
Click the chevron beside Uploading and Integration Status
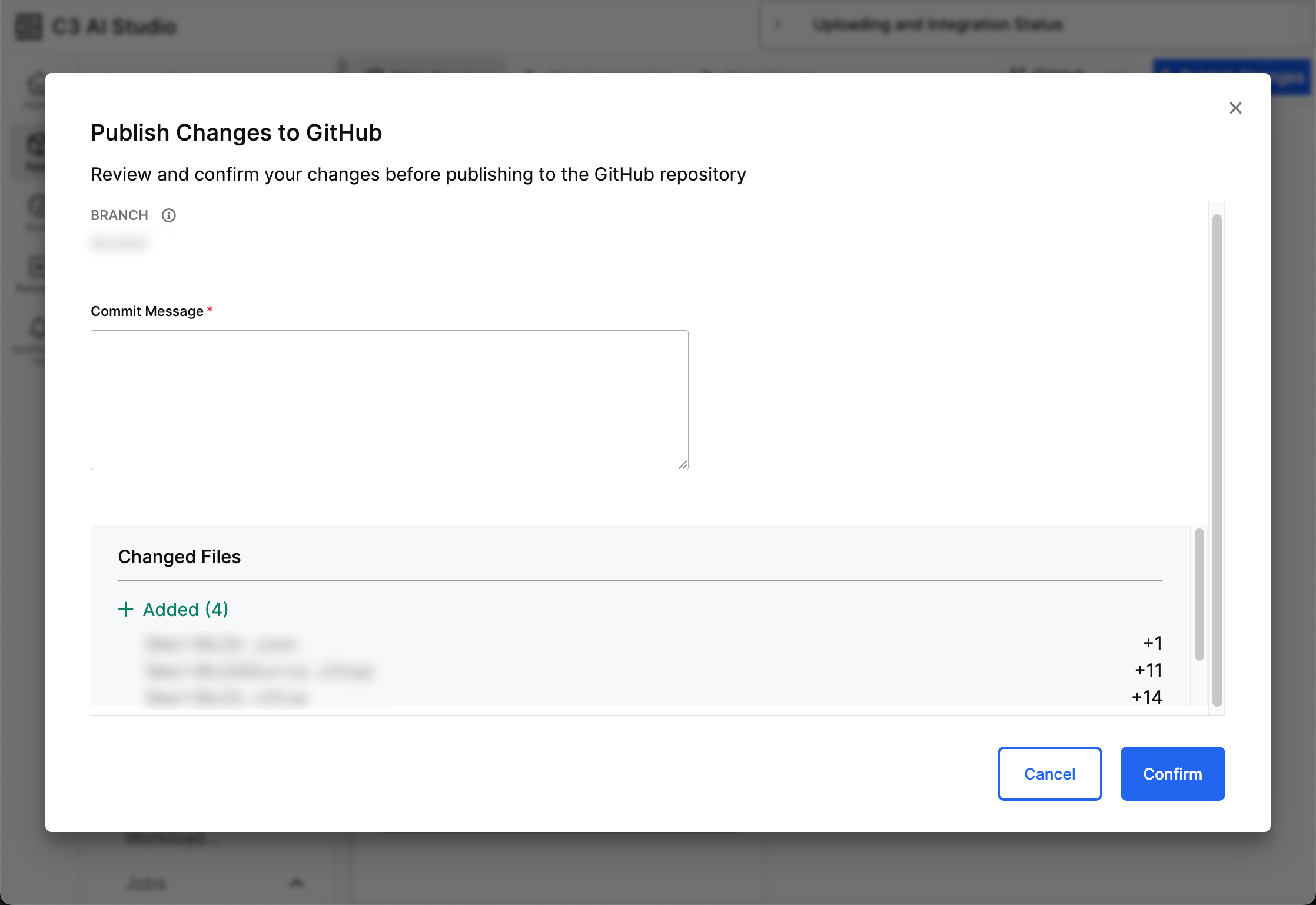coord(778,25)
